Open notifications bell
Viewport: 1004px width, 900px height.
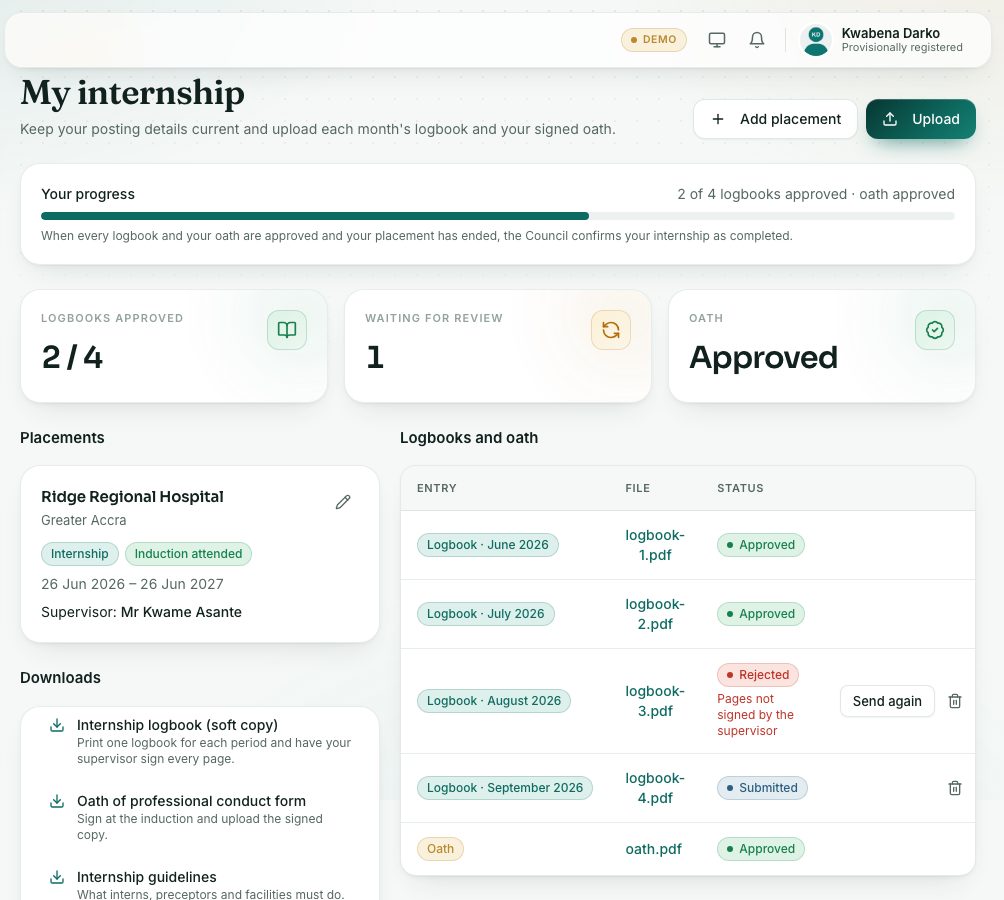click(757, 40)
